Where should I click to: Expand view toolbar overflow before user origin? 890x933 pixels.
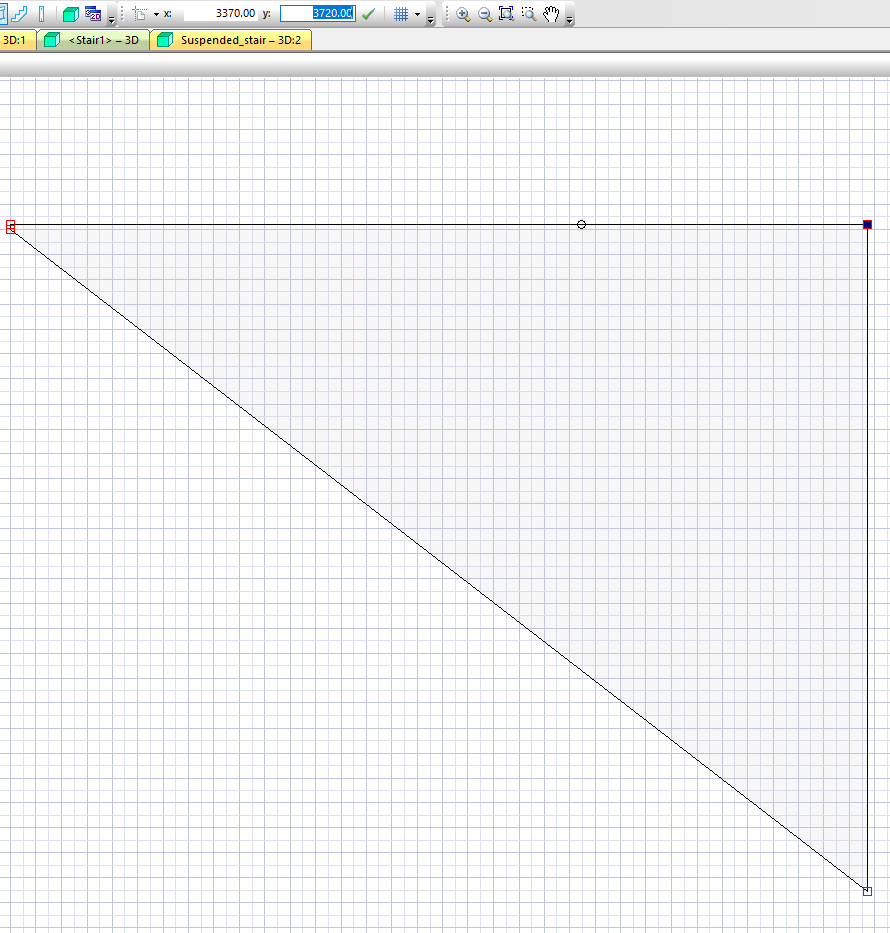pyautogui.click(x=111, y=20)
